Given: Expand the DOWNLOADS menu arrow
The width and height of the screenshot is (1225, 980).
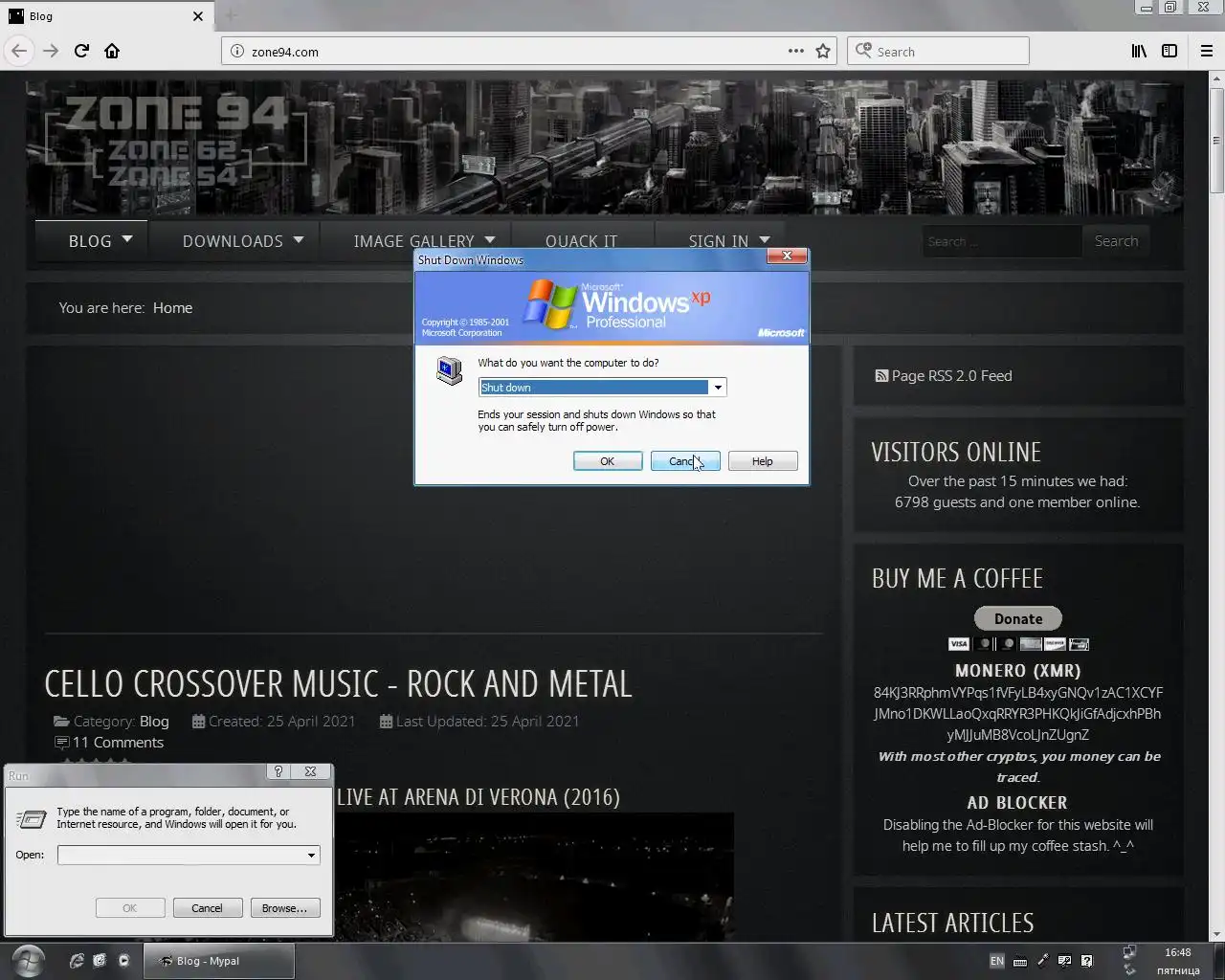Looking at the screenshot, I should click(x=299, y=239).
